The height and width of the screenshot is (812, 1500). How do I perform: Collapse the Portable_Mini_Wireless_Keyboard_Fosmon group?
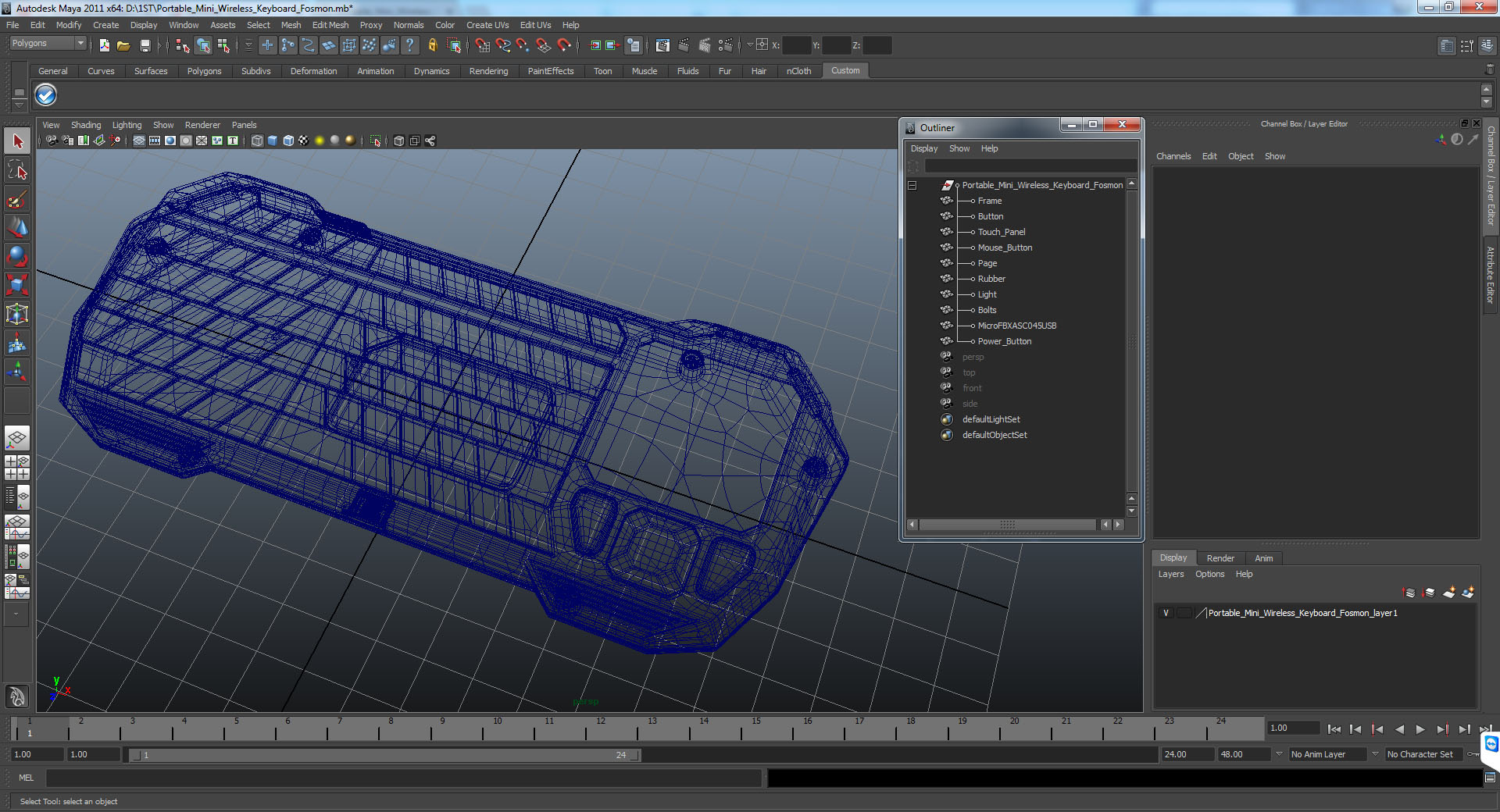click(912, 185)
